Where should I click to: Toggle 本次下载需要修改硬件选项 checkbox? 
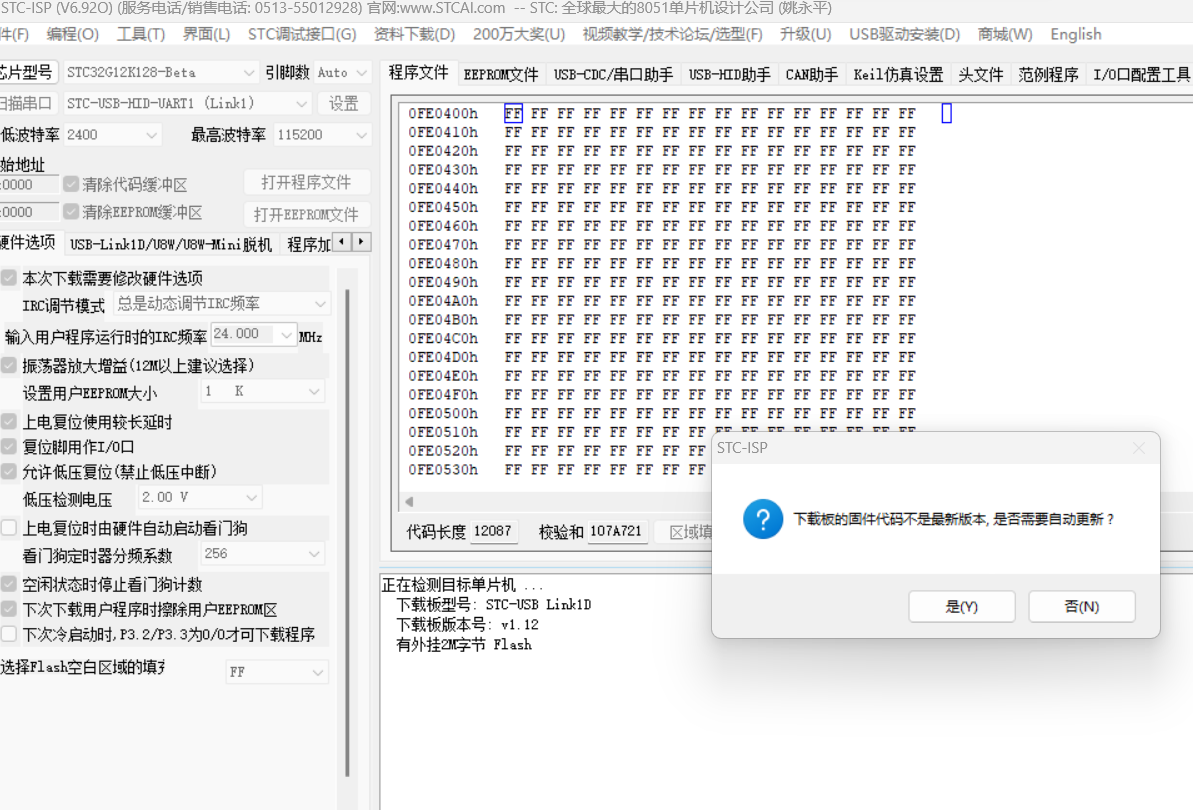pos(9,278)
